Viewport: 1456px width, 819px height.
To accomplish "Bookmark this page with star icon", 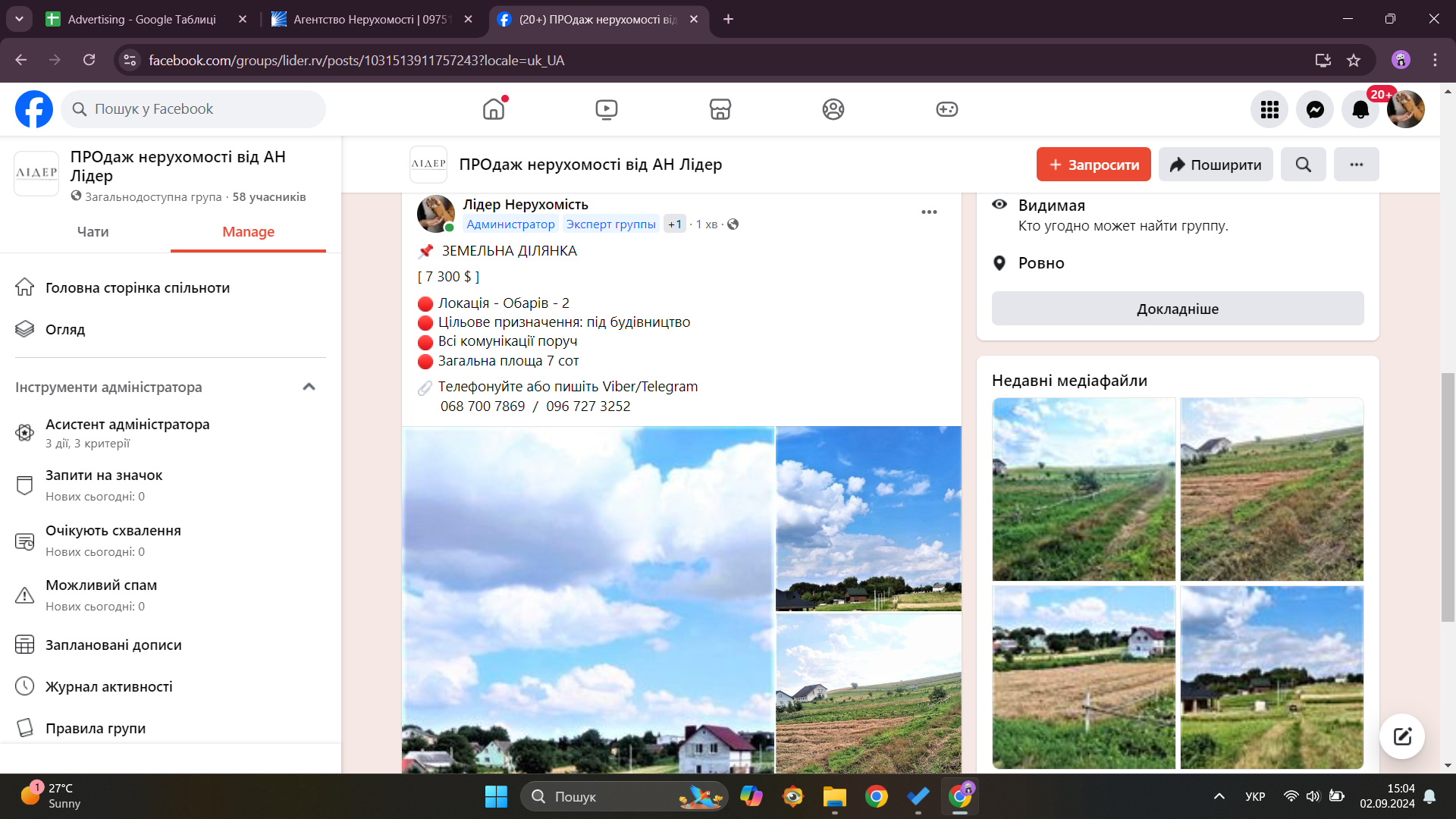I will pyautogui.click(x=1354, y=61).
